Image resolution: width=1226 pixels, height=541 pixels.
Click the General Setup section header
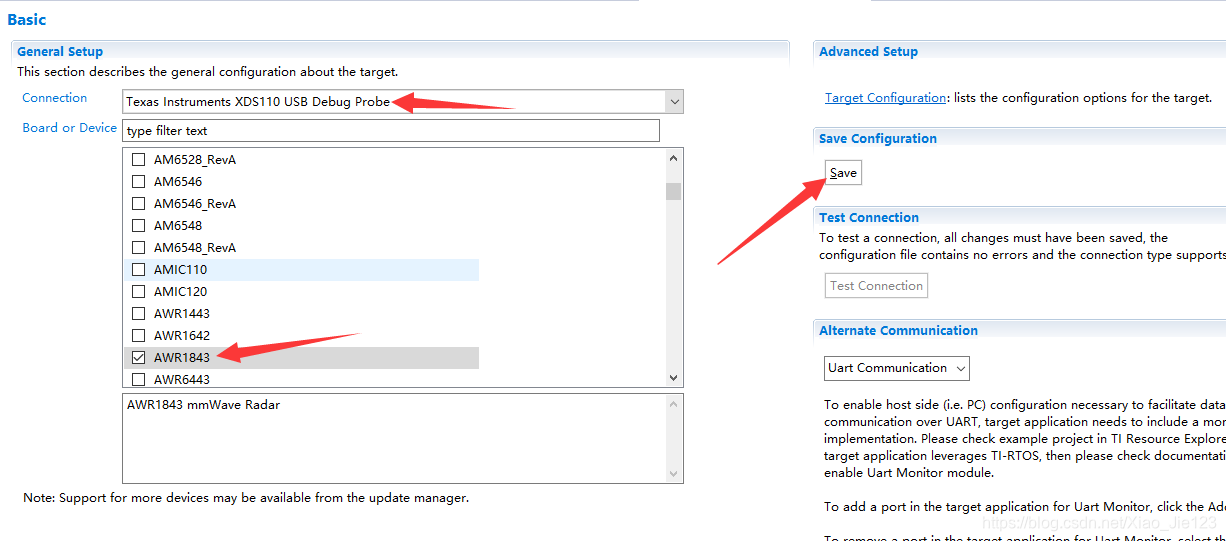pos(60,52)
